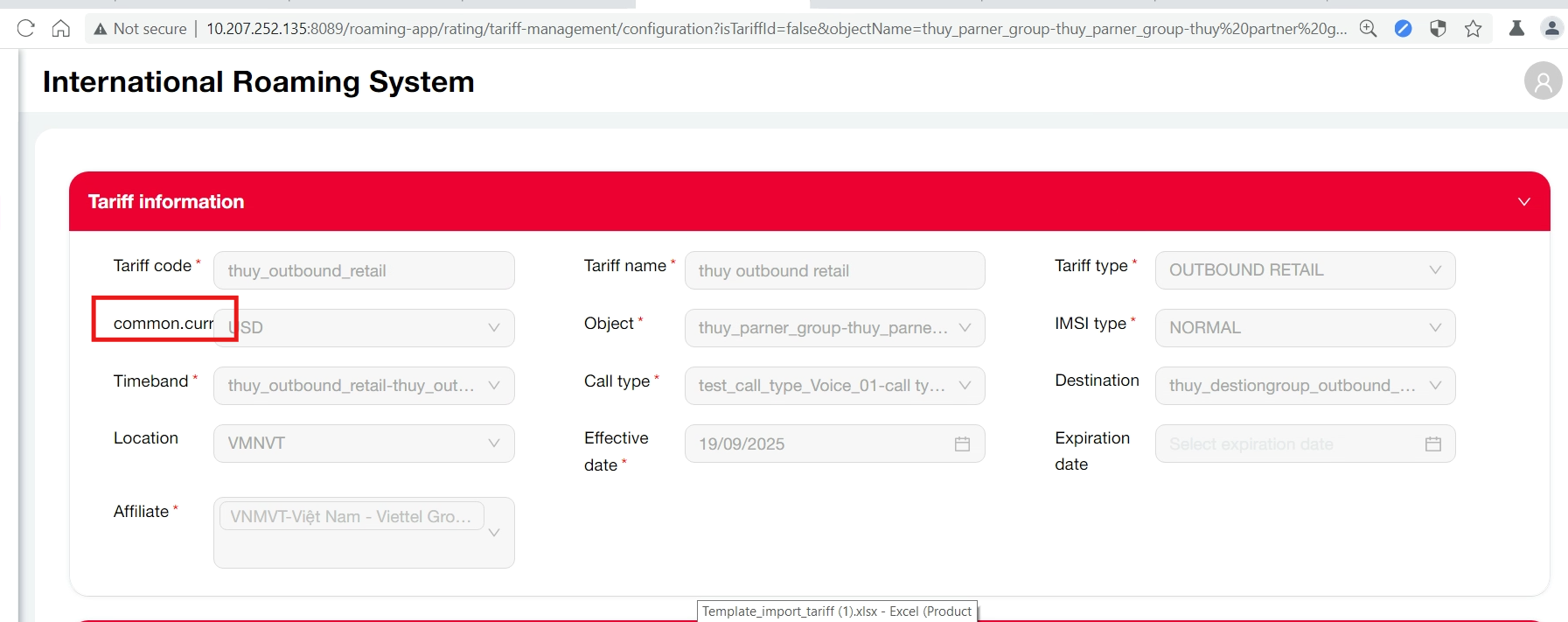Go to browser home page icon
1568x622 pixels.
[60, 29]
